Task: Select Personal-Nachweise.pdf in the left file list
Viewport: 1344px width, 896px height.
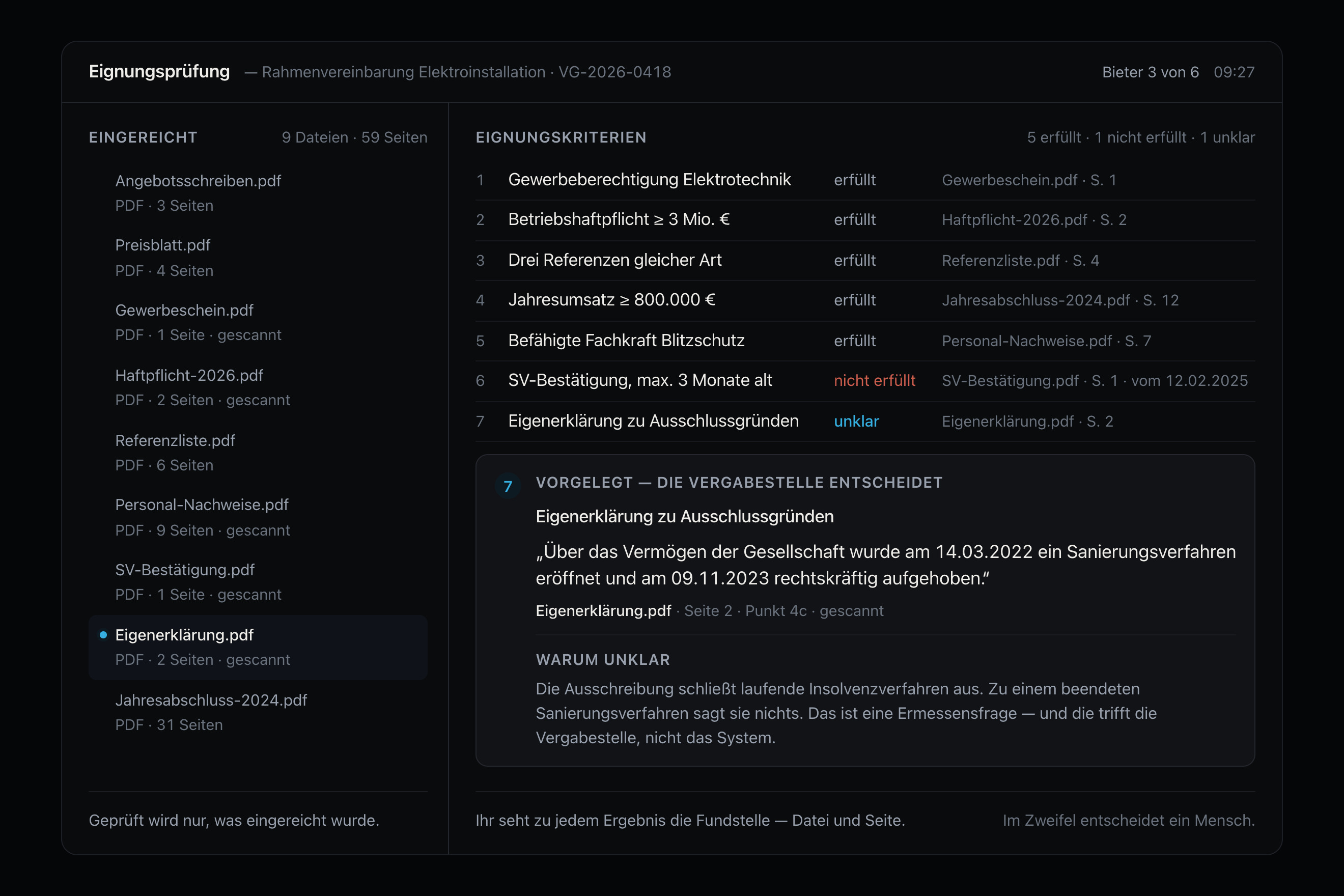Action: 258,518
